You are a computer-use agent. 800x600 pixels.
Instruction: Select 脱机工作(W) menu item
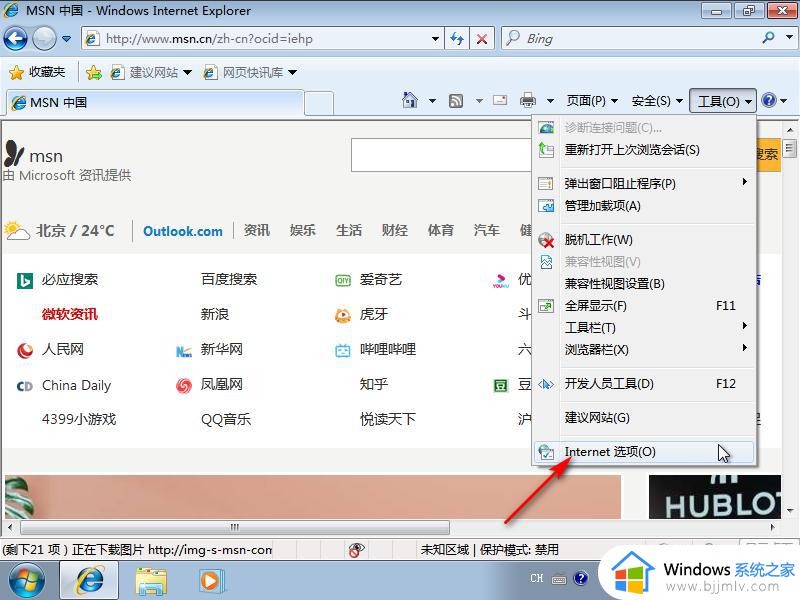644,239
